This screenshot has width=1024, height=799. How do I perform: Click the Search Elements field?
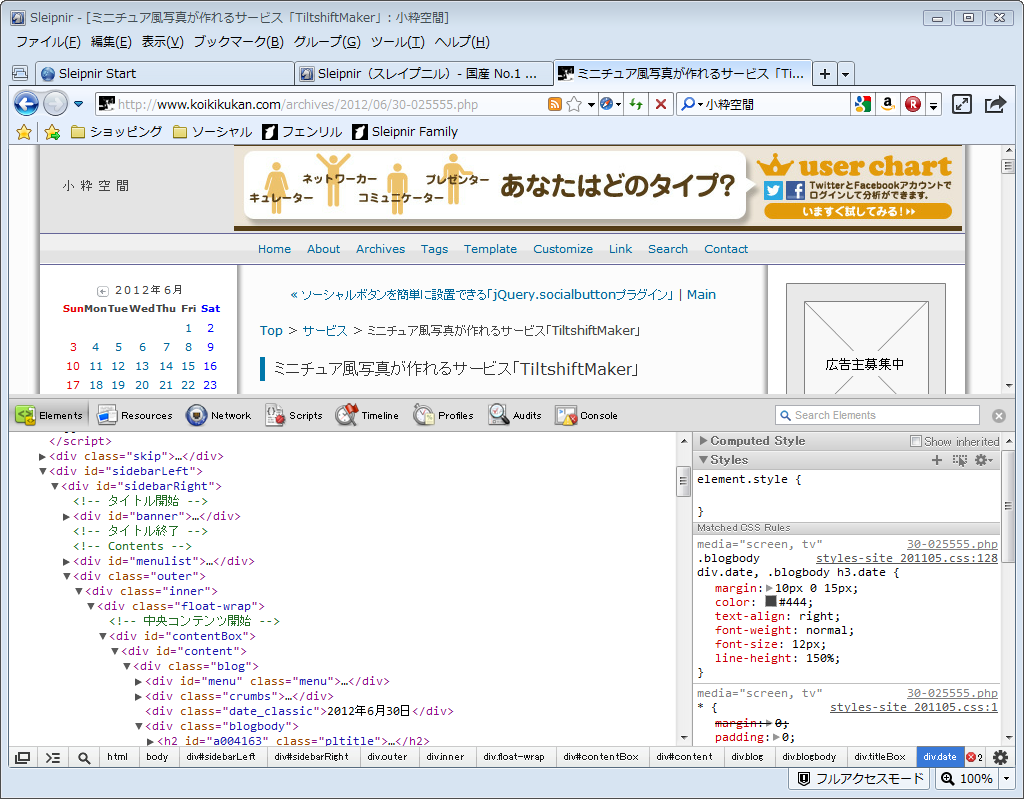(878, 416)
